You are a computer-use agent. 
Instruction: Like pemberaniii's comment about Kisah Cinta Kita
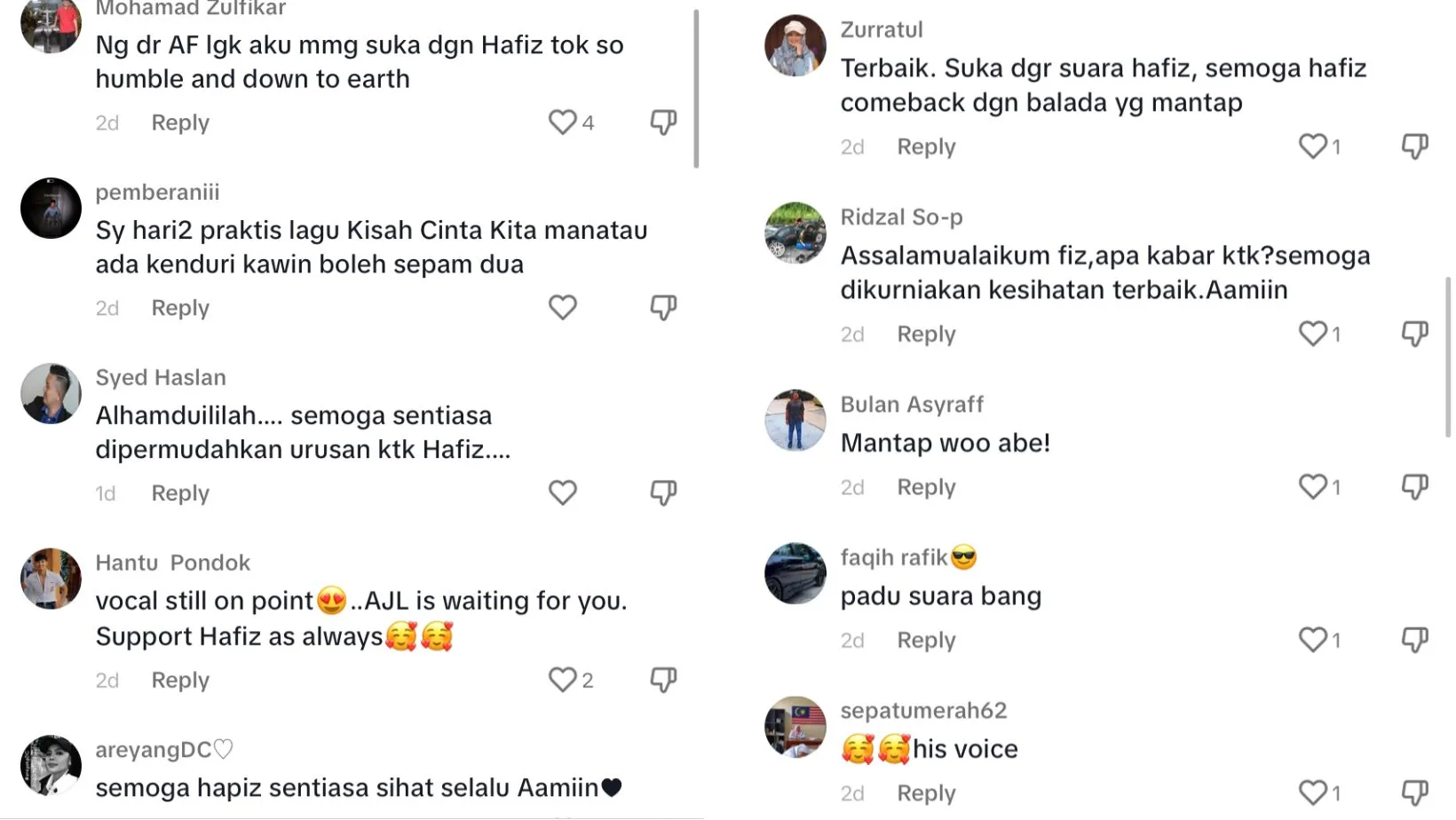click(562, 307)
